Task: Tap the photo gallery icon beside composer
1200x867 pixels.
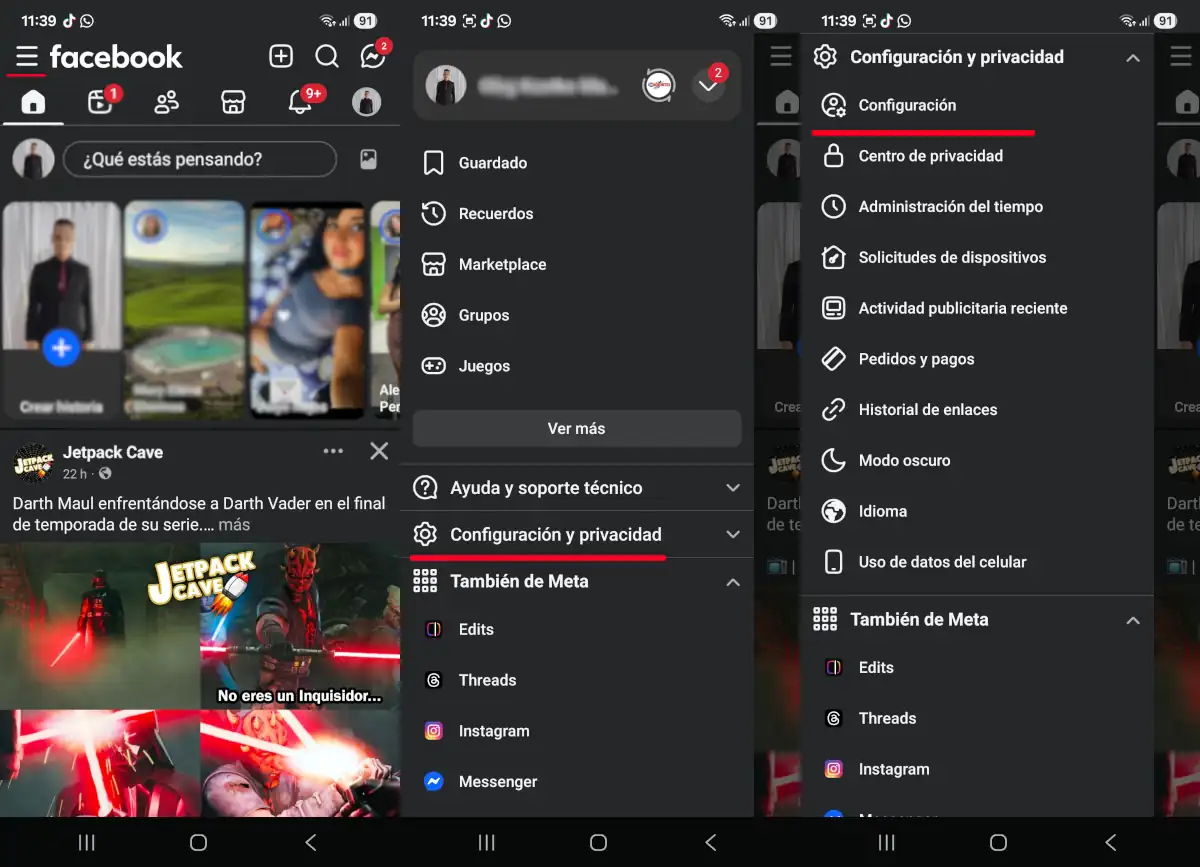Action: click(369, 159)
